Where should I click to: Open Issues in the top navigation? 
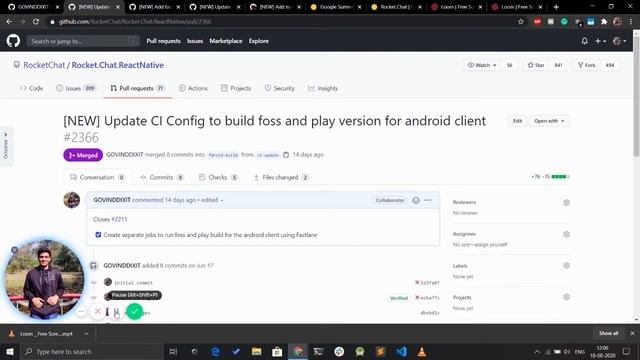[195, 41]
